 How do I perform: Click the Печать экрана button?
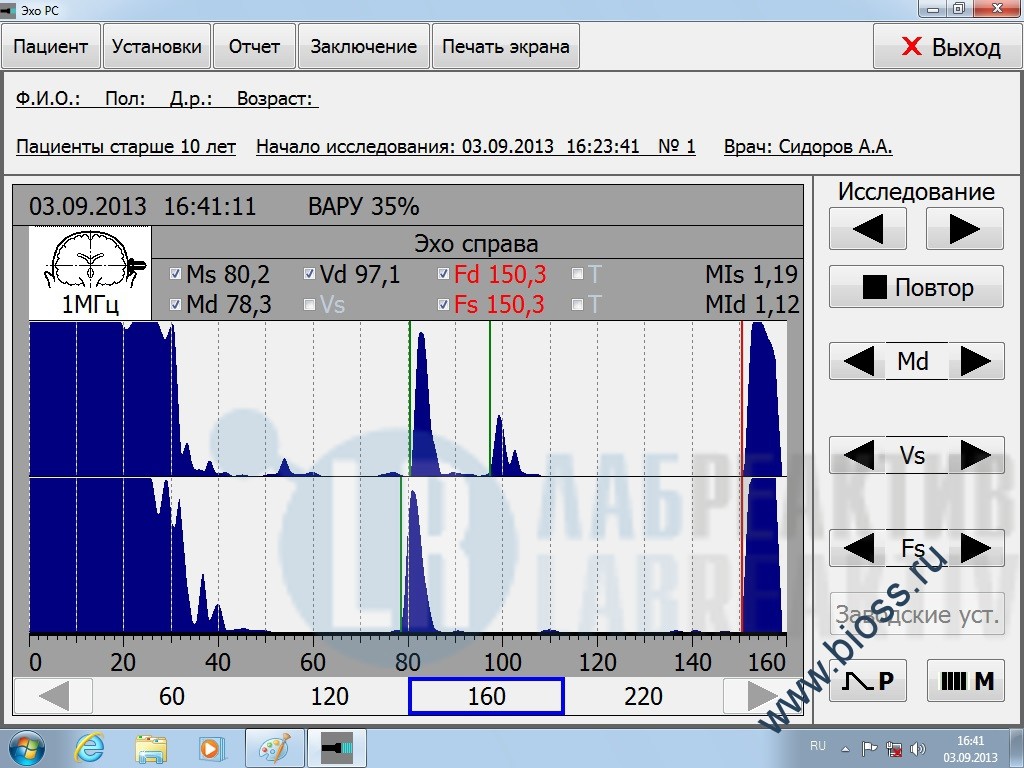pyautogui.click(x=505, y=47)
